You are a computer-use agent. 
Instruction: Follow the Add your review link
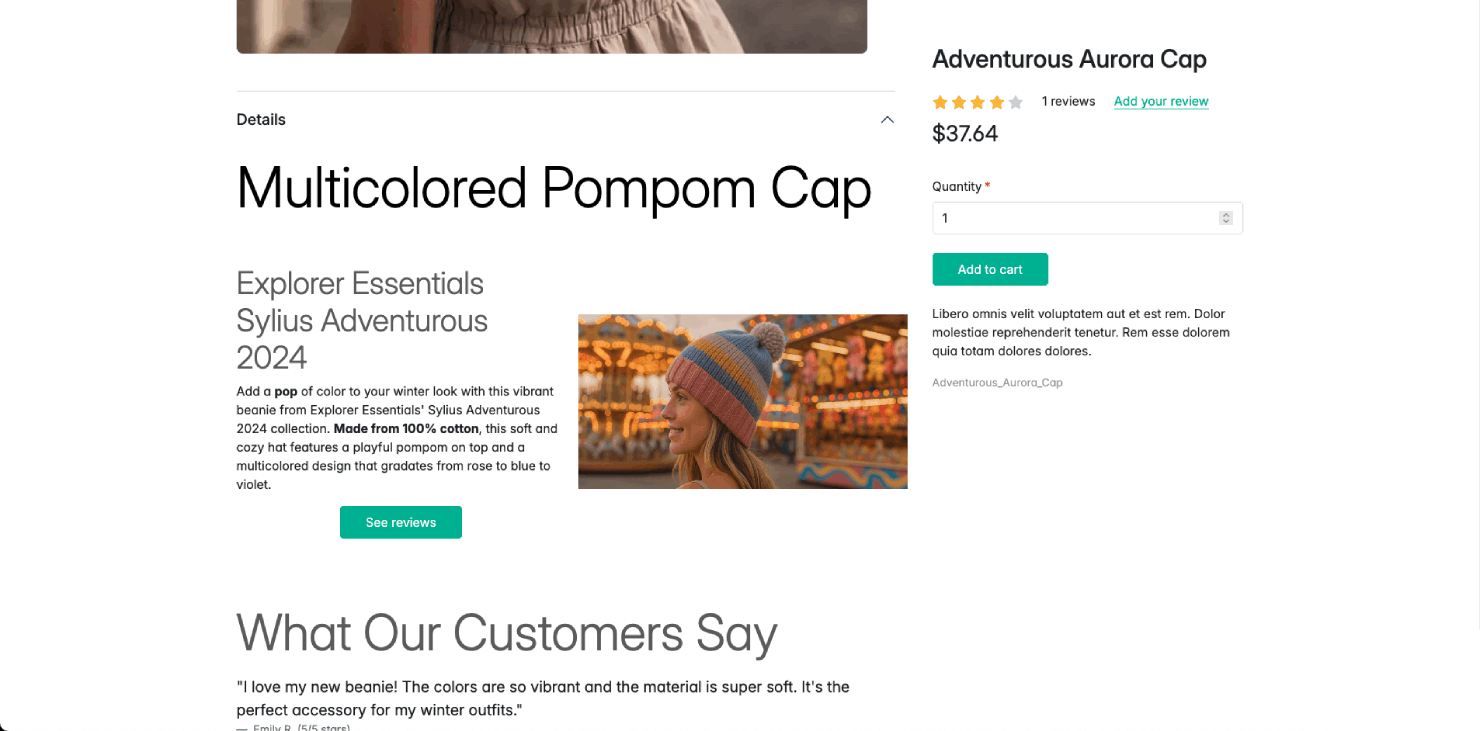(x=1161, y=101)
